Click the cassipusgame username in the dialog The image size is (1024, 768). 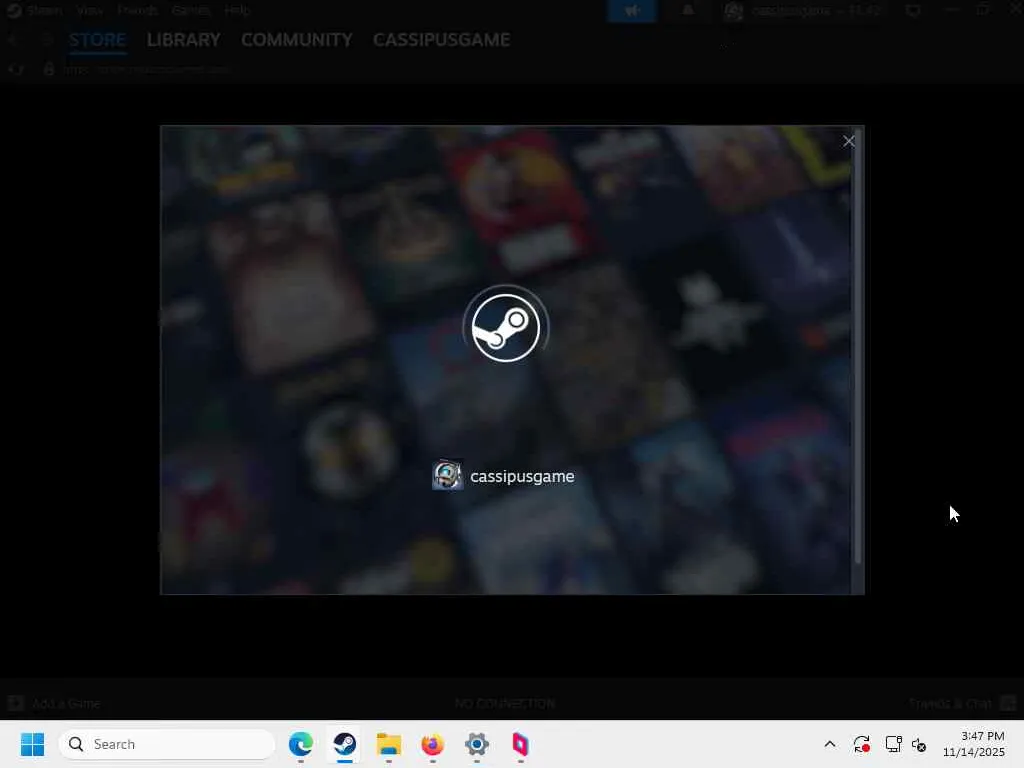pyautogui.click(x=522, y=477)
